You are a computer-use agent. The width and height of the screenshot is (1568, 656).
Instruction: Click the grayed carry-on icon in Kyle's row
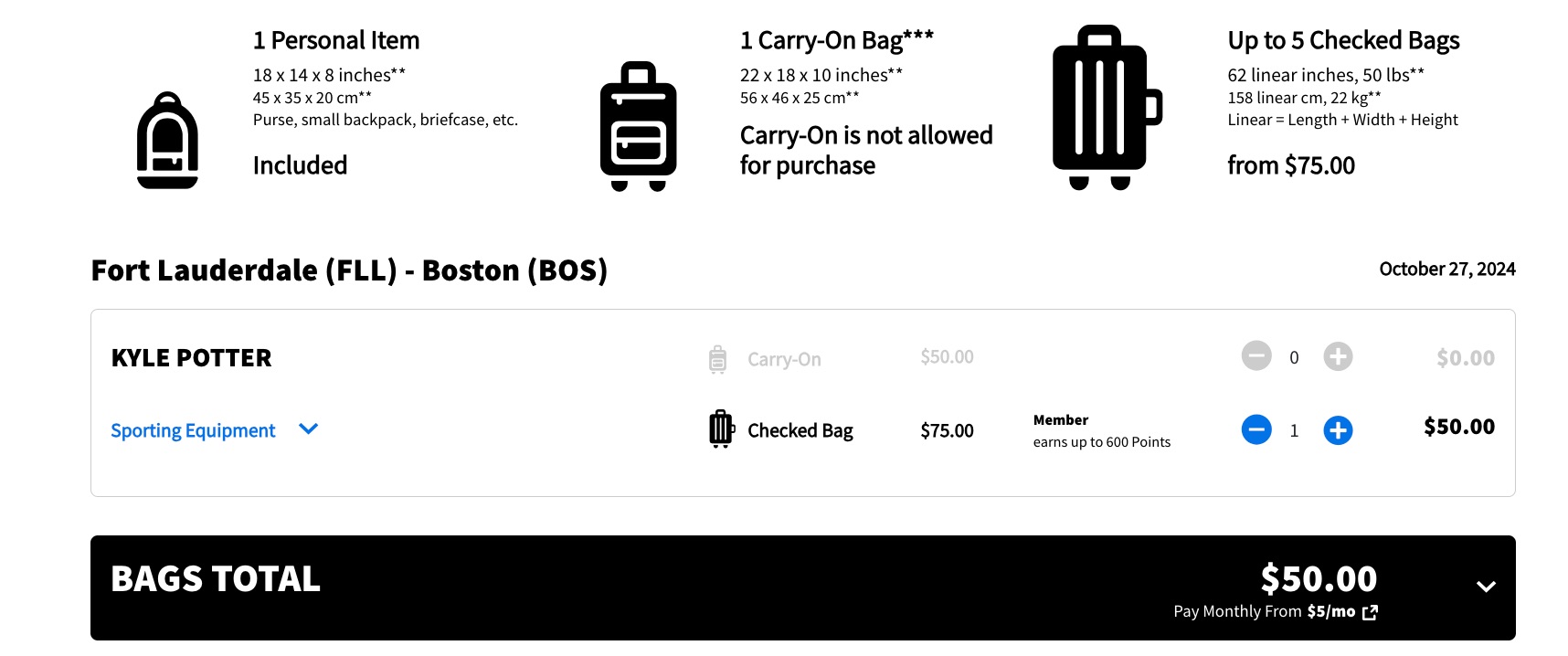[717, 358]
